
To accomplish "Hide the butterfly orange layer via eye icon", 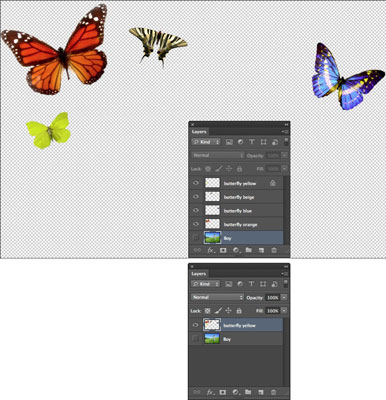I will pyautogui.click(x=196, y=224).
